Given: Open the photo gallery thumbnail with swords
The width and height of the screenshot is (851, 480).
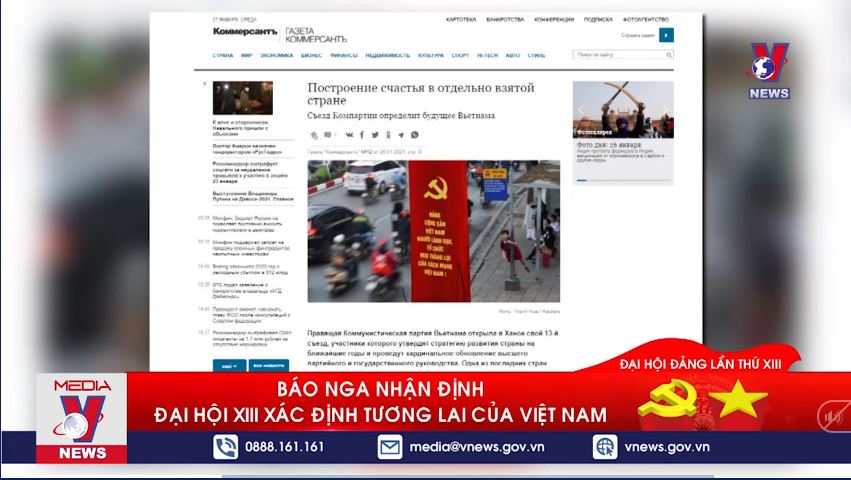Looking at the screenshot, I should pyautogui.click(x=623, y=110).
